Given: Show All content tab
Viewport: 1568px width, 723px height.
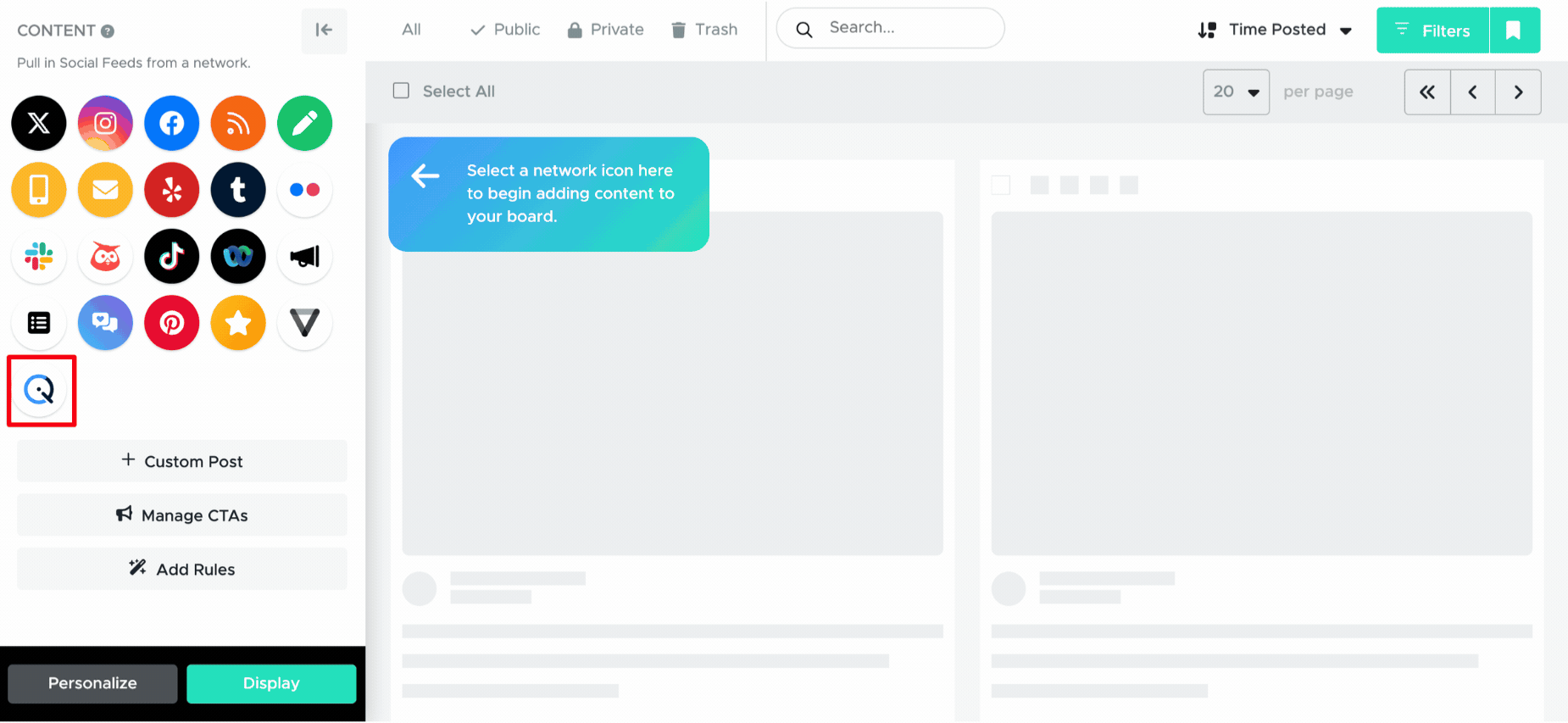Looking at the screenshot, I should point(411,30).
